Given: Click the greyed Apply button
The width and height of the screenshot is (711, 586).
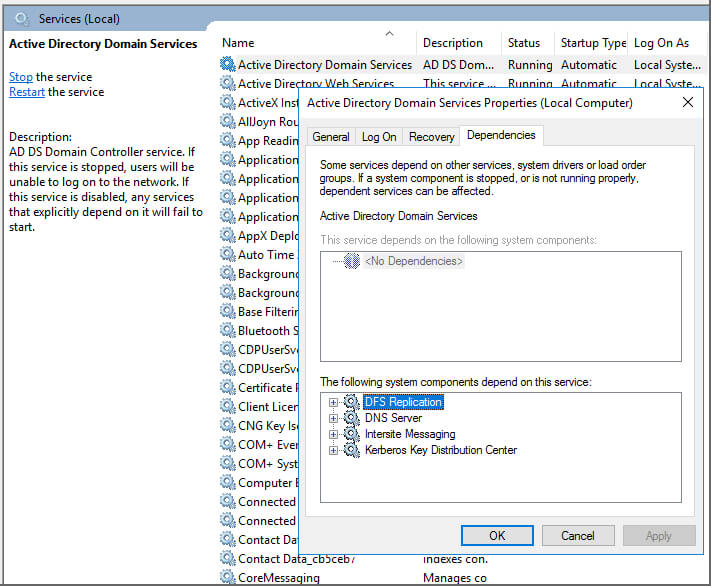Looking at the screenshot, I should coord(659,536).
